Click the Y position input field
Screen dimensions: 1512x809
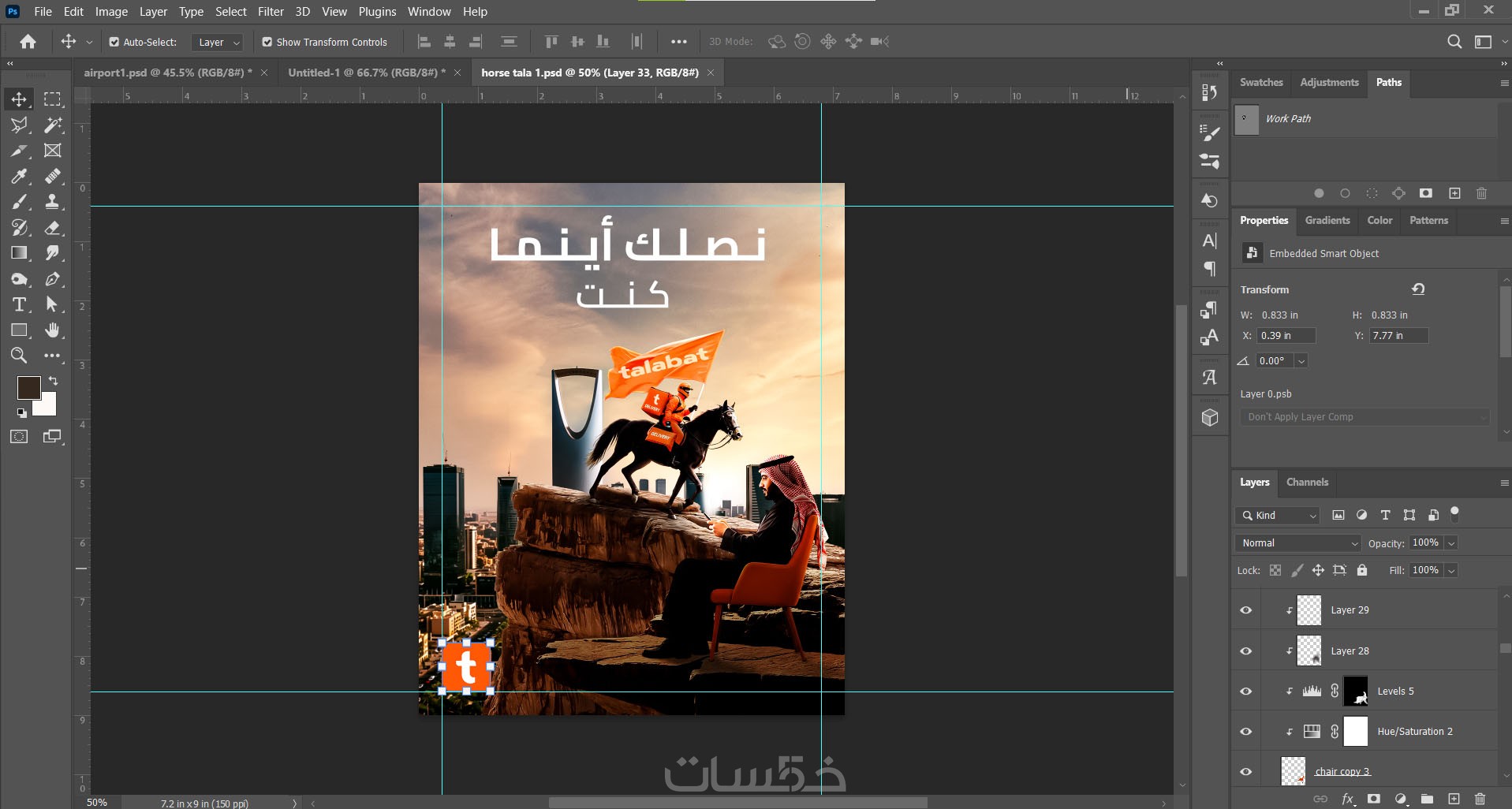tap(1398, 336)
